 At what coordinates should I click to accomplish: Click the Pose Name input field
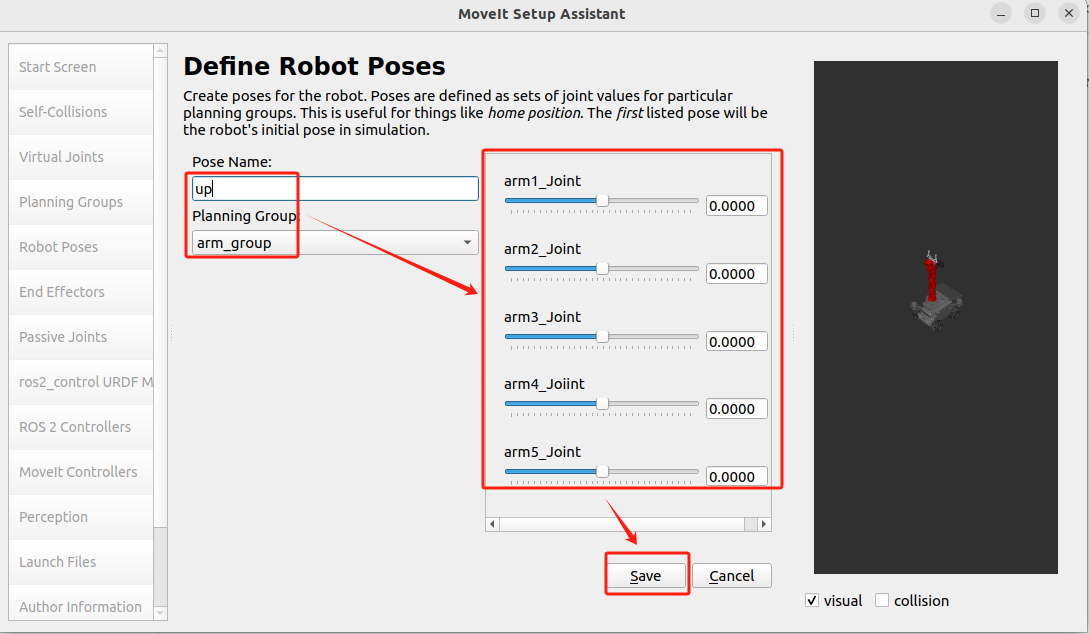coord(335,189)
